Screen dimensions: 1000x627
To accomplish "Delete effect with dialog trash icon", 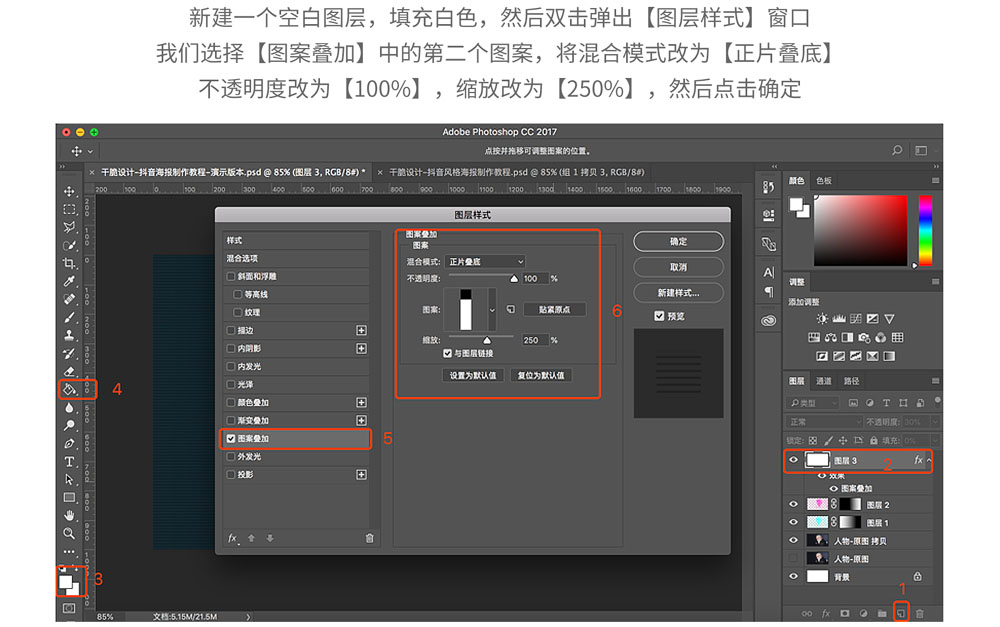I will pyautogui.click(x=369, y=538).
